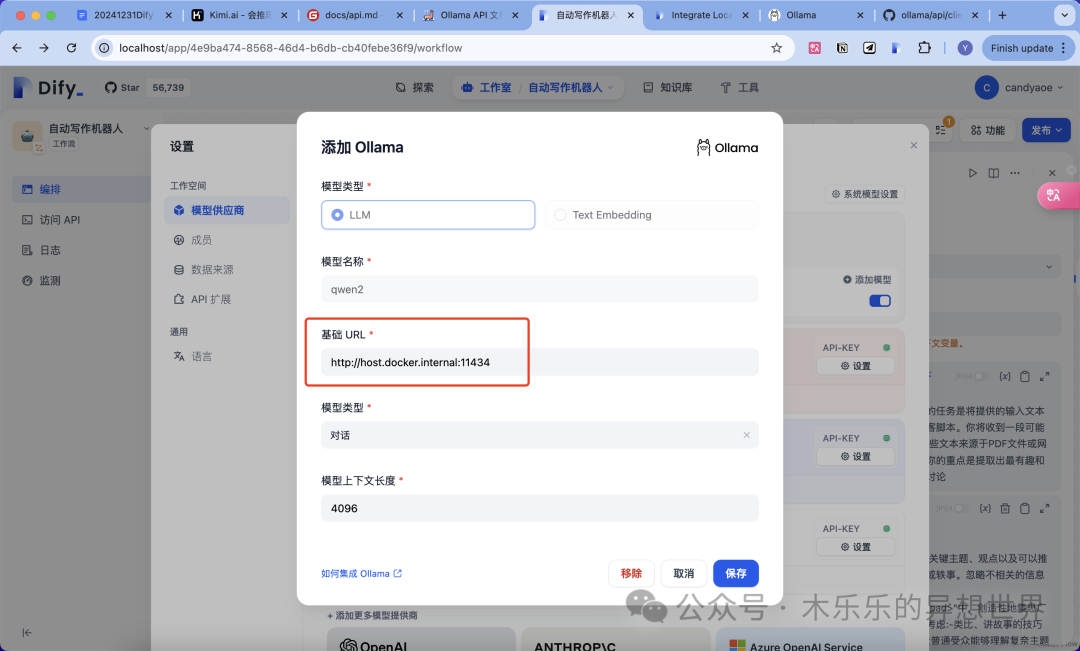Image resolution: width=1080 pixels, height=651 pixels.
Task: Open the candyaoe account menu
Action: (1019, 87)
